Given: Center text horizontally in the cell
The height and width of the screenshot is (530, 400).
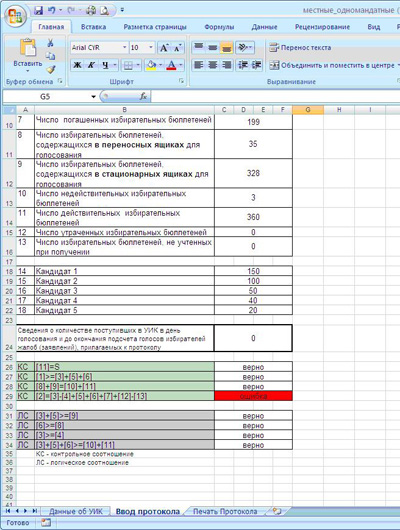Looking at the screenshot, I should click(213, 65).
